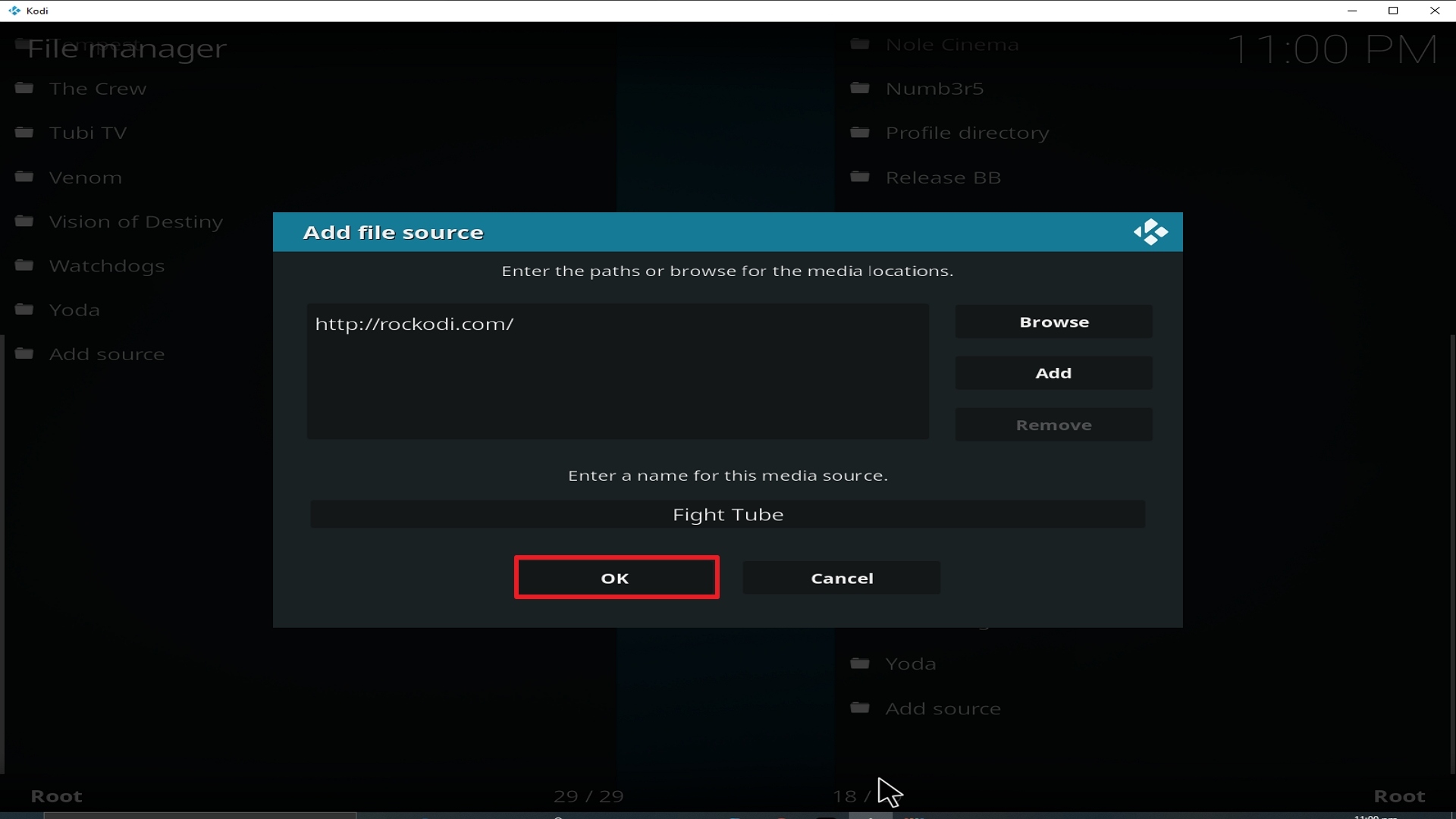Open Tubi TV source in left pane
The width and height of the screenshot is (1456, 819).
pos(88,133)
